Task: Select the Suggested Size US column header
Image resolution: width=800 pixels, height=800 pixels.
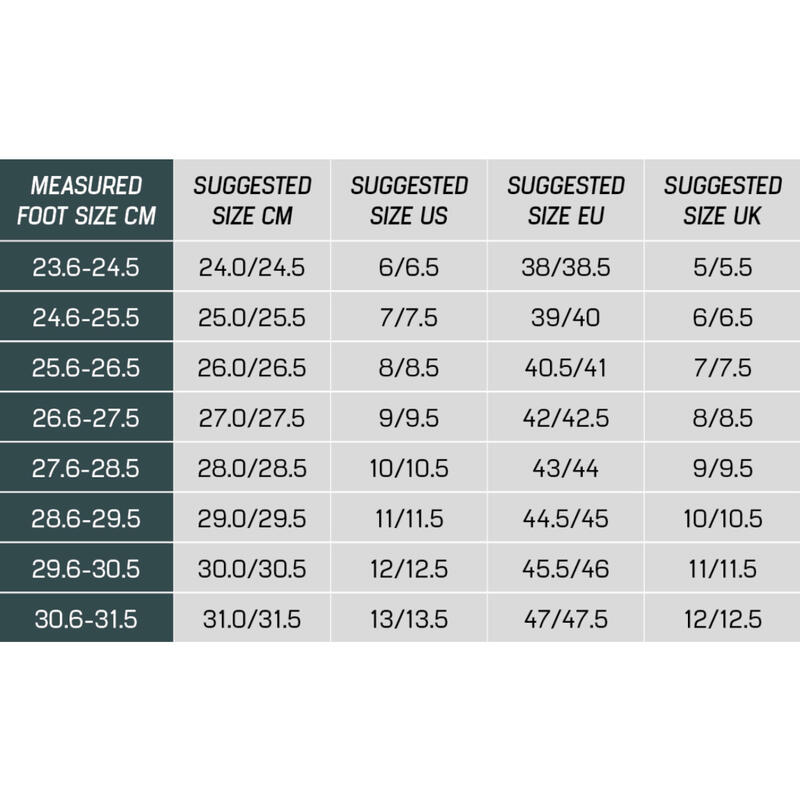Action: point(409,200)
